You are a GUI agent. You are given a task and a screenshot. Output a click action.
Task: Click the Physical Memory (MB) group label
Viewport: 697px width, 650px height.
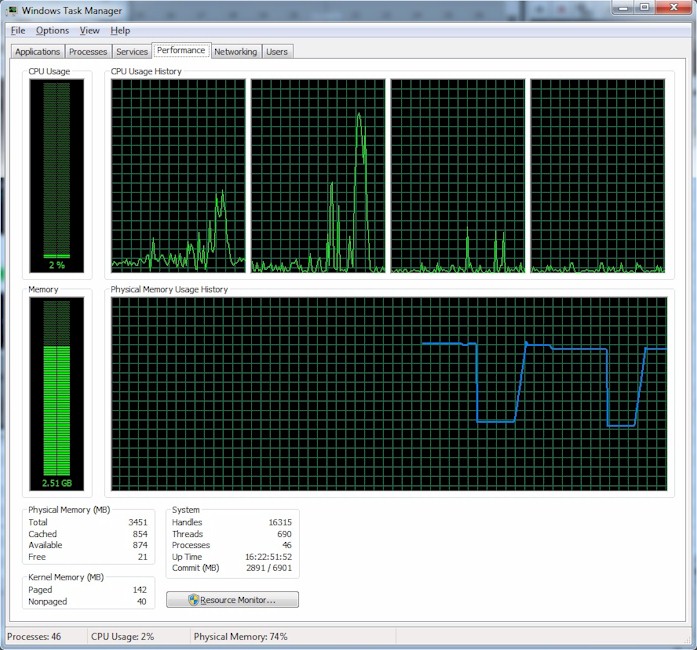69,510
